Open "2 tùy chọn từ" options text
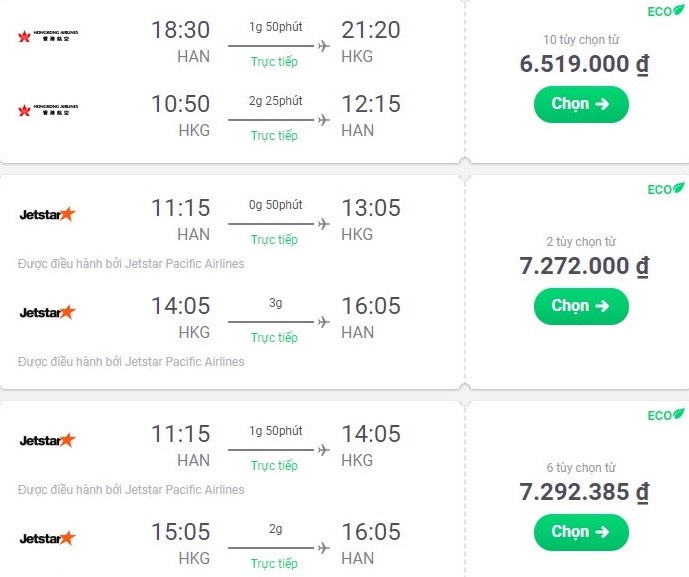 (x=580, y=241)
